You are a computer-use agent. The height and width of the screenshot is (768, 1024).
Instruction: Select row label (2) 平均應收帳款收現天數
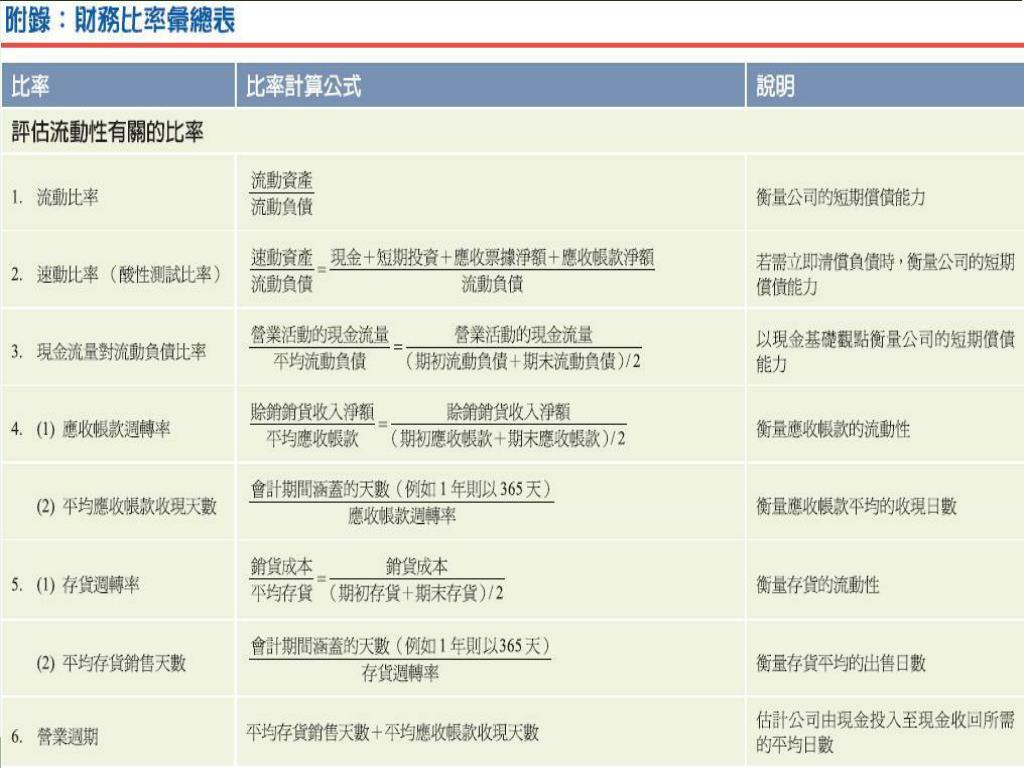126,506
